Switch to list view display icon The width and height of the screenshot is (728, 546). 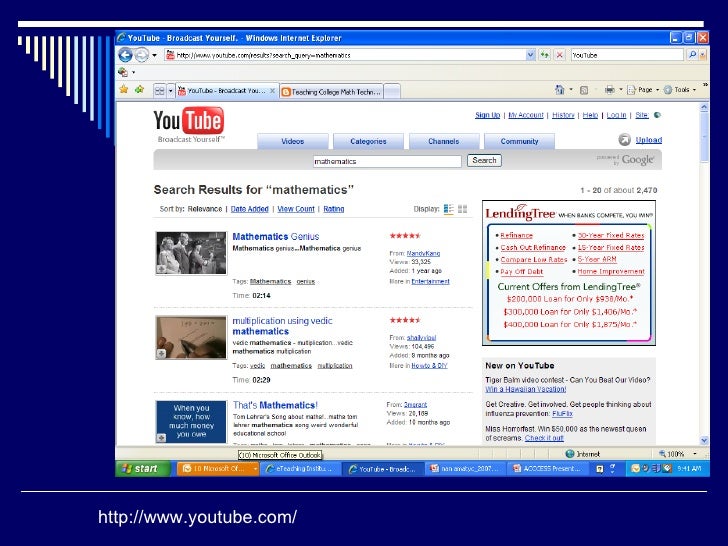tap(448, 209)
